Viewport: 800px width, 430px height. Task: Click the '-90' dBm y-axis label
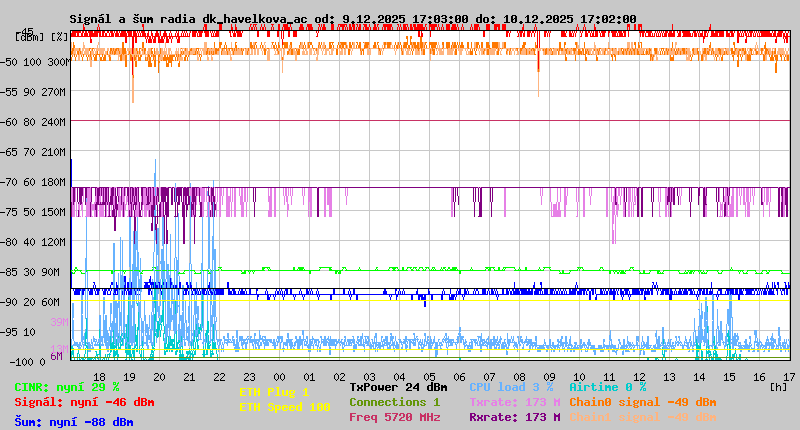tap(9, 302)
